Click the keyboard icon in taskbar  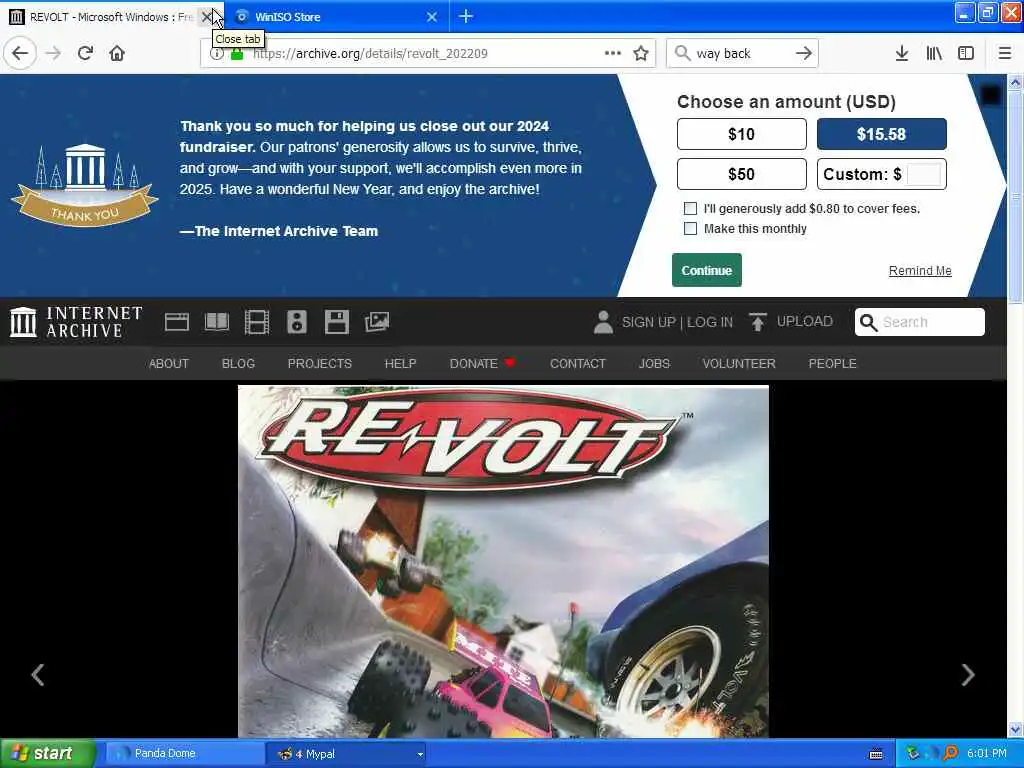876,754
